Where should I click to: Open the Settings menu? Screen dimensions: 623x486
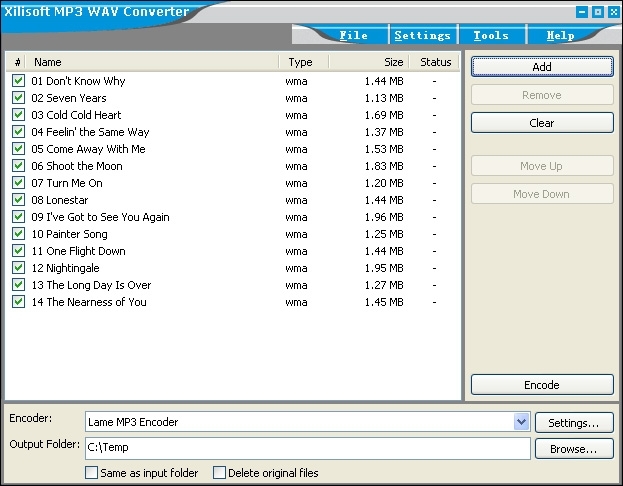click(x=422, y=35)
